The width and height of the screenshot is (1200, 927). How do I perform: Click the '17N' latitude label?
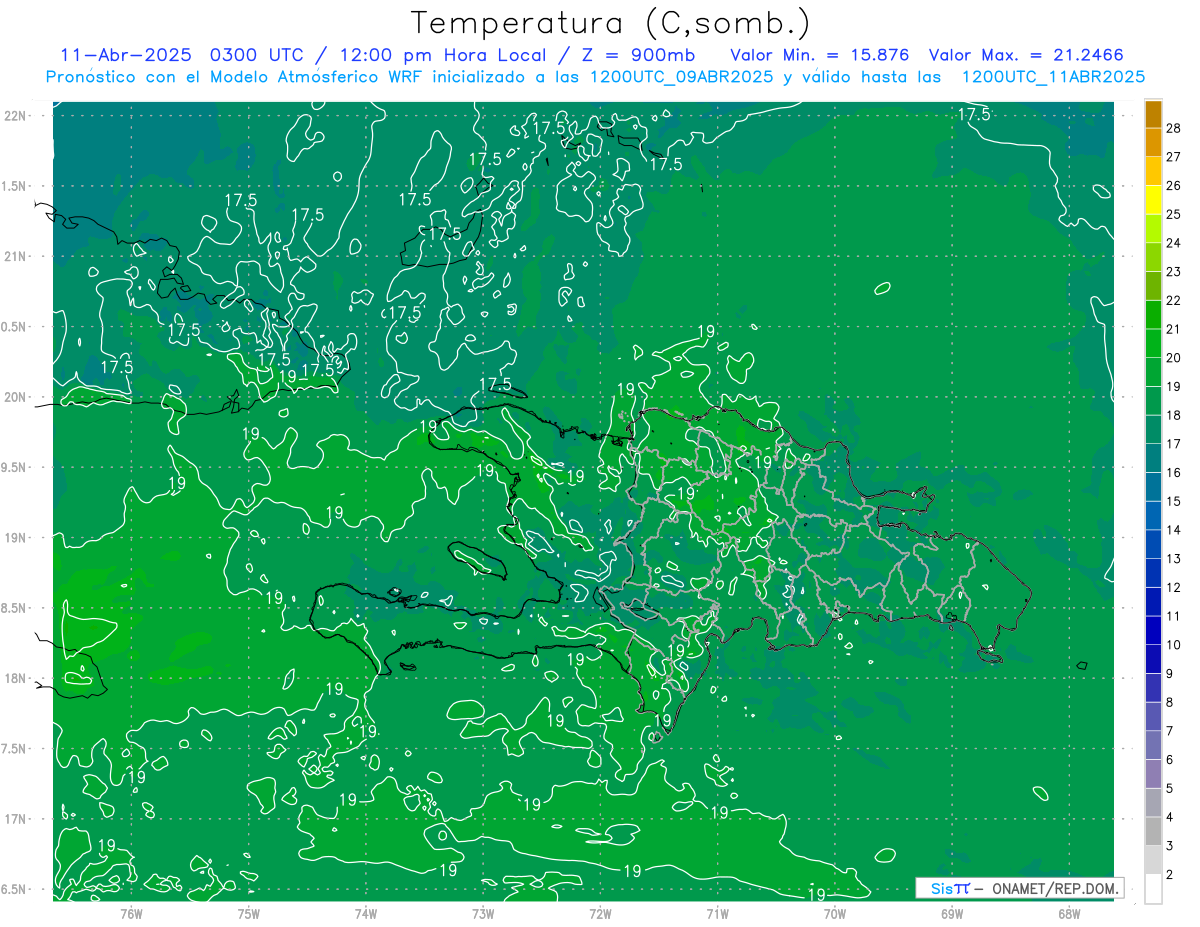click(x=17, y=819)
